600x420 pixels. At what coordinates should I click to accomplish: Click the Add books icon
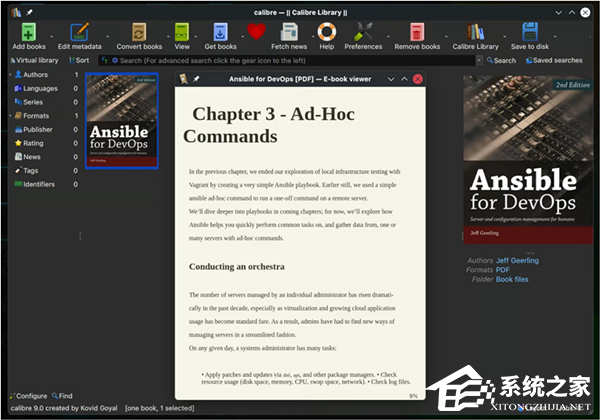pos(29,32)
